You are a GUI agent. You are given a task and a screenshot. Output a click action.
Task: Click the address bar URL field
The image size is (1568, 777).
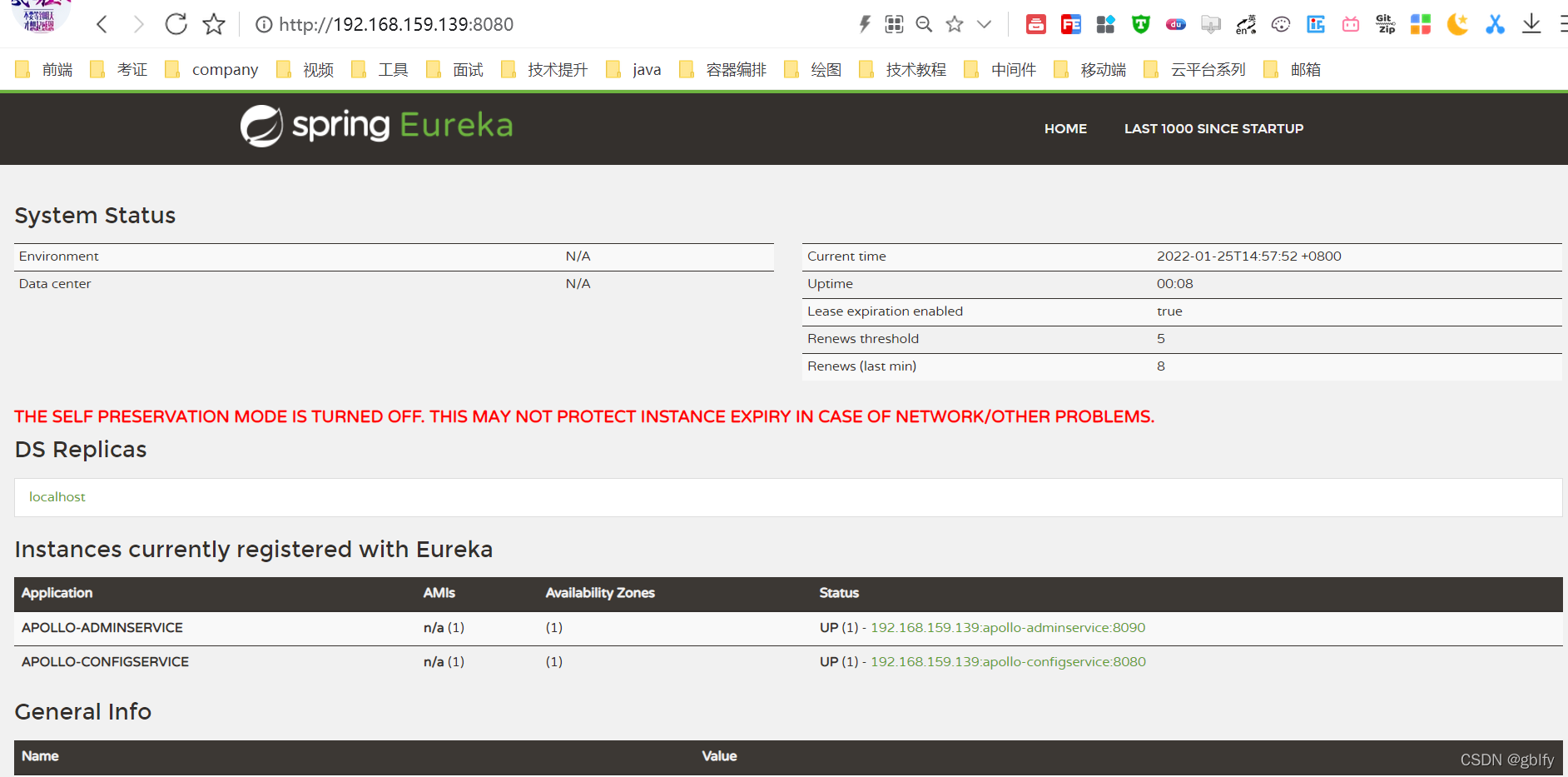click(x=396, y=25)
